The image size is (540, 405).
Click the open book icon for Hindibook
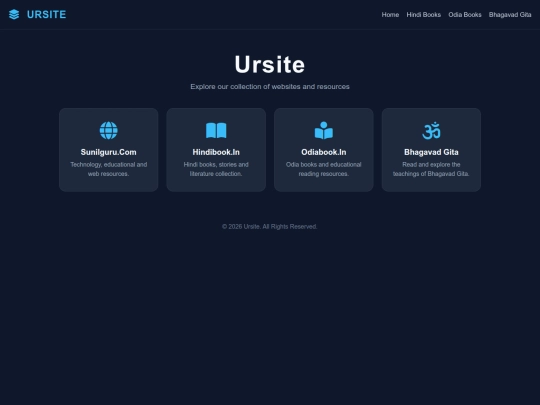216,131
